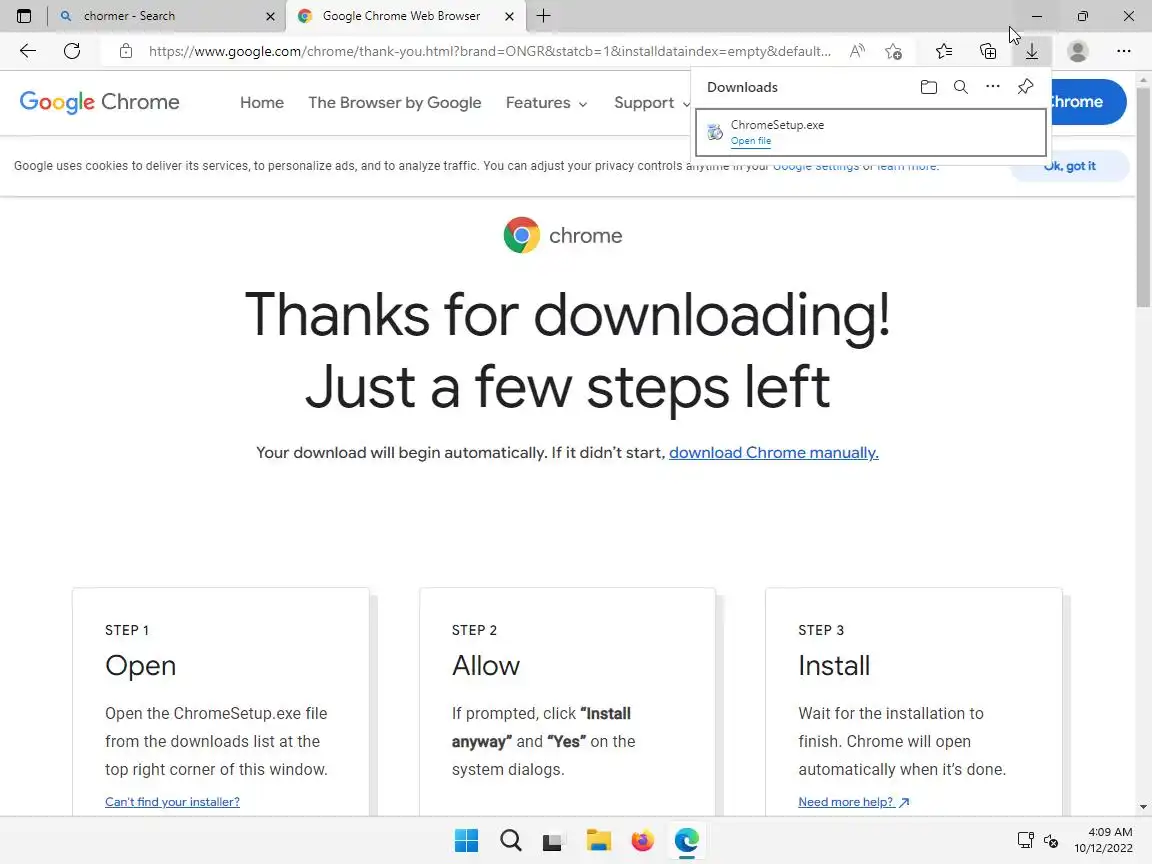The height and width of the screenshot is (864, 1152).
Task: Open downloads folder from Downloads panel
Action: point(929,87)
